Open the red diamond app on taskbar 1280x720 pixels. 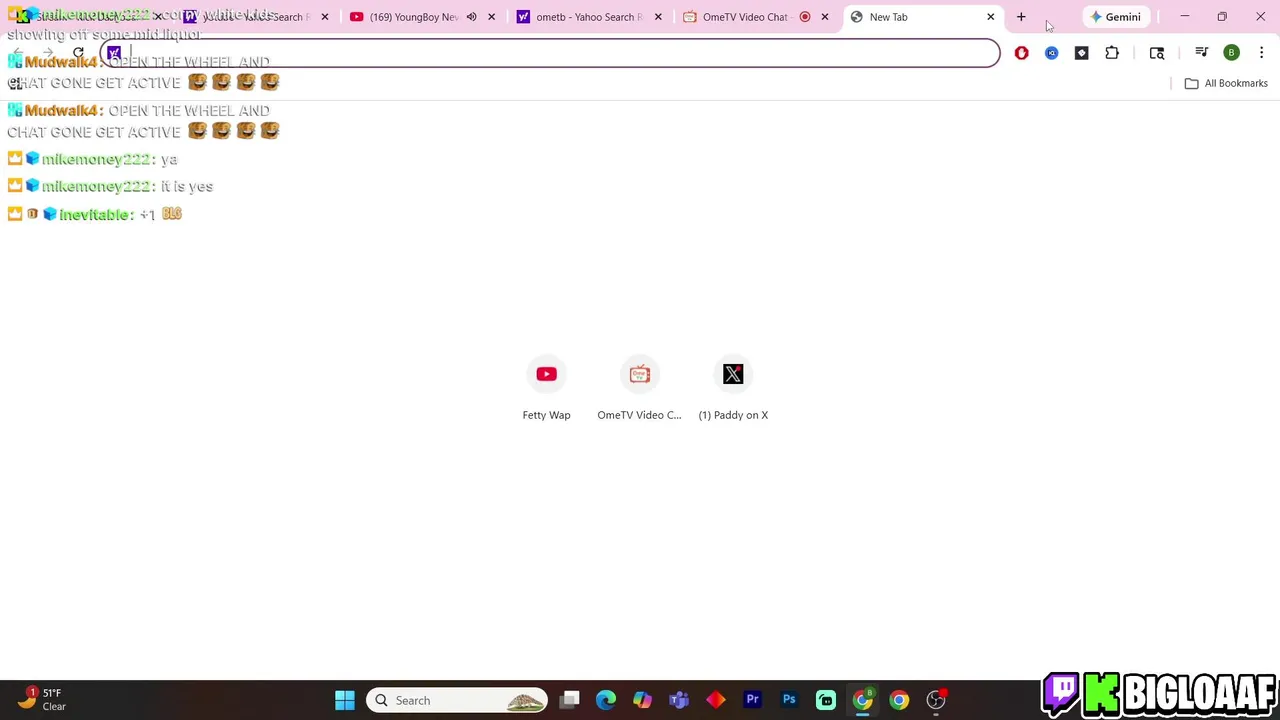(716, 700)
